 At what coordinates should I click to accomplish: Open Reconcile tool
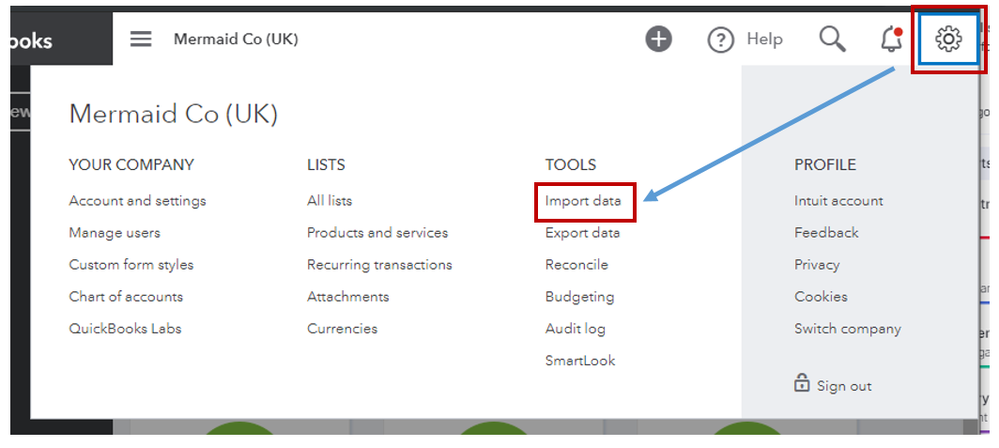577,264
